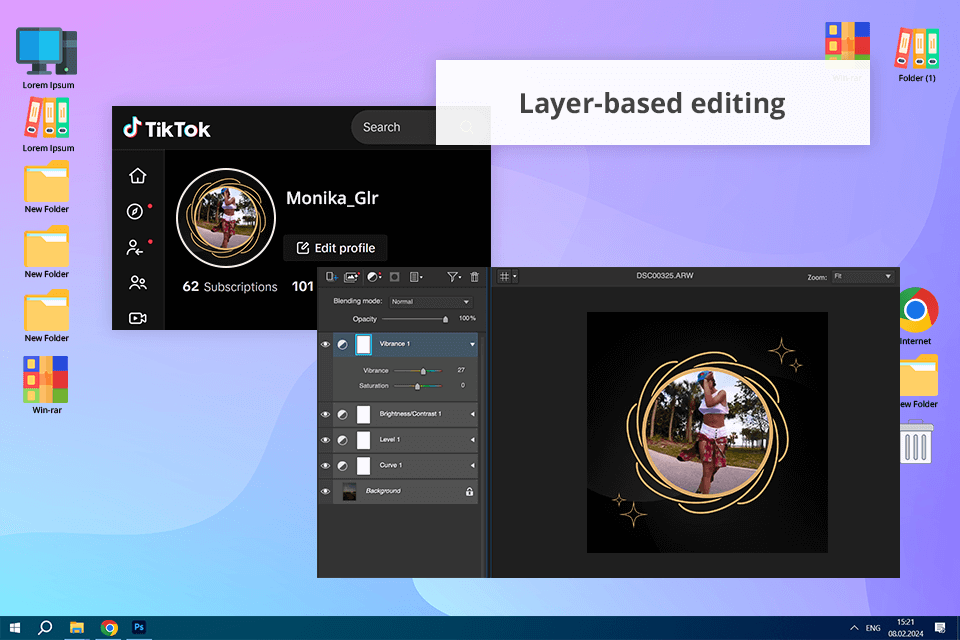Open TikTok LIVE camera sidebar icon
960x640 pixels.
coord(138,318)
